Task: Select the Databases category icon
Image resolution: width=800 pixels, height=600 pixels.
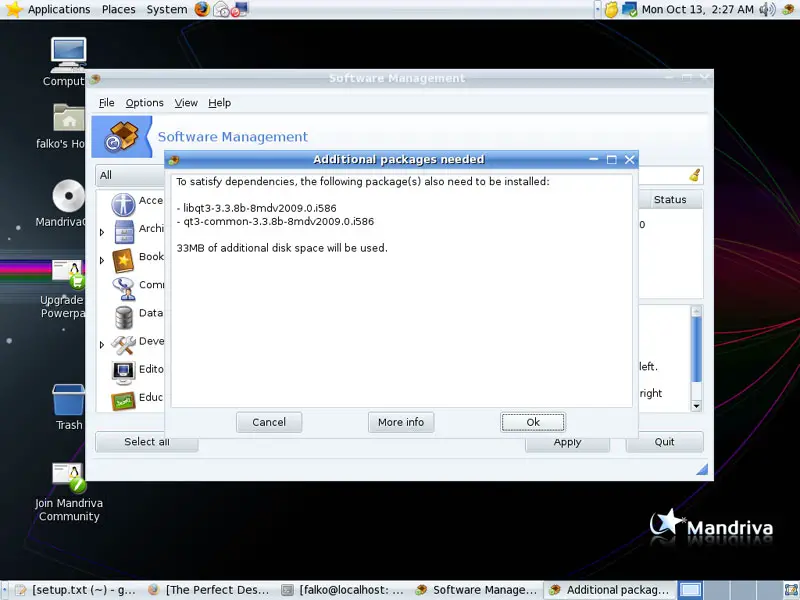Action: pyautogui.click(x=123, y=317)
